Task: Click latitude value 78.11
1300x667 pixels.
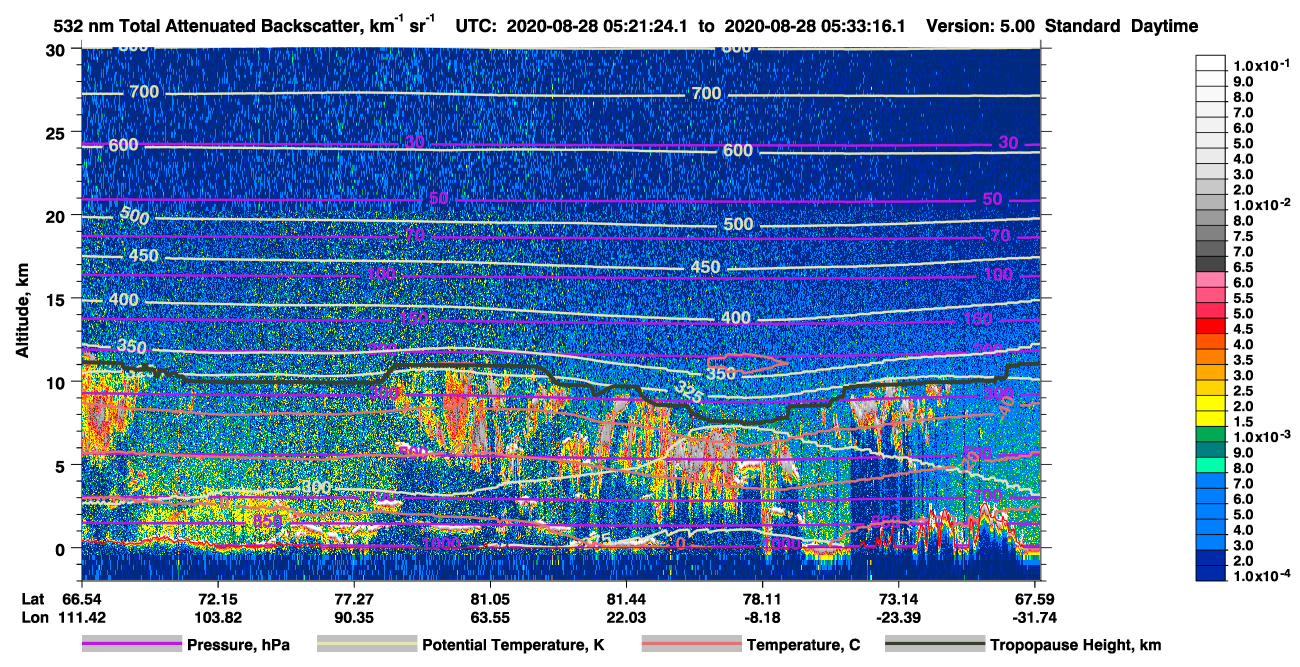Action: click(x=761, y=599)
